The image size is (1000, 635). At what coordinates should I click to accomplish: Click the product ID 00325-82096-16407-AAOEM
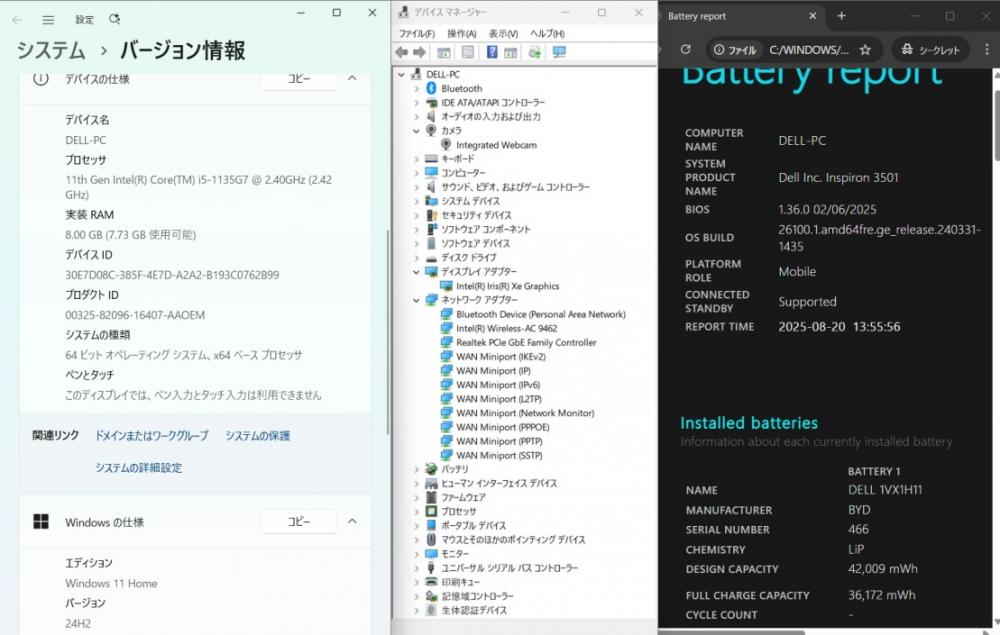pyautogui.click(x=135, y=315)
